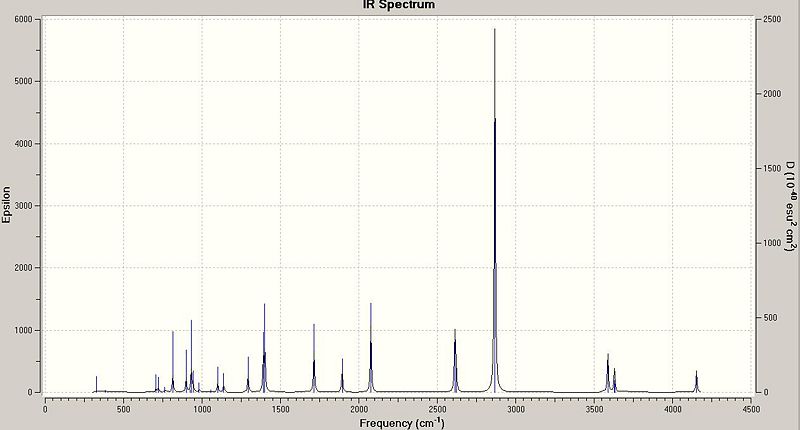Click the 500 tick on Frequency axis
Screen dimensions: 800x430
(123, 409)
